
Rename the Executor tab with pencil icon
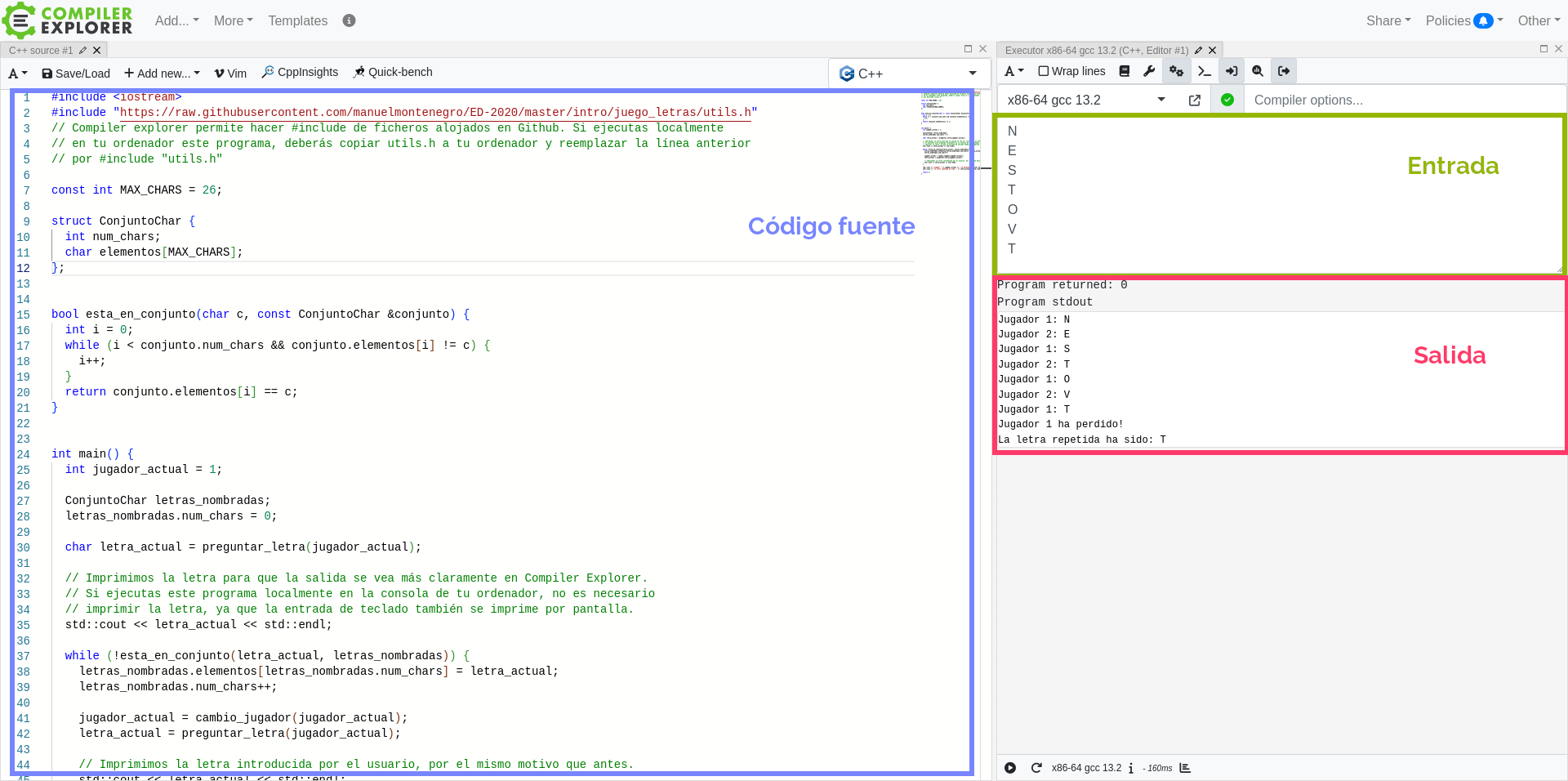pos(1198,51)
